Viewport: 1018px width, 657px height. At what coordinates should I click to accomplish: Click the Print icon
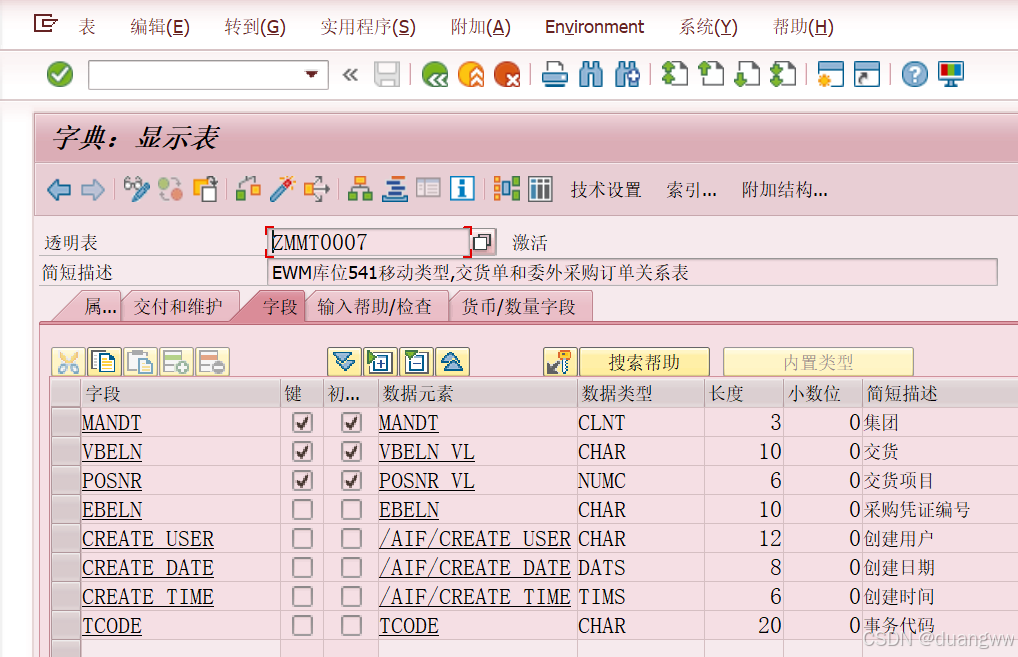(x=555, y=75)
